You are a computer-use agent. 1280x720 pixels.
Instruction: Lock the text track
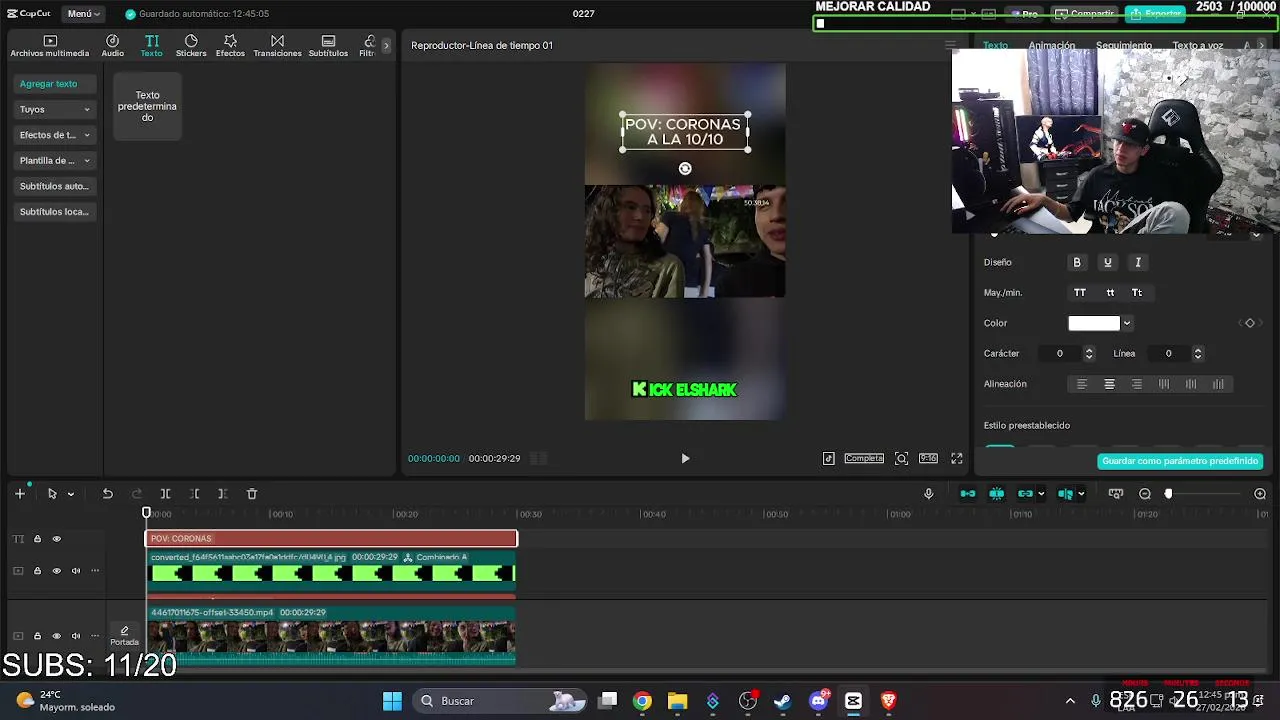tap(37, 539)
